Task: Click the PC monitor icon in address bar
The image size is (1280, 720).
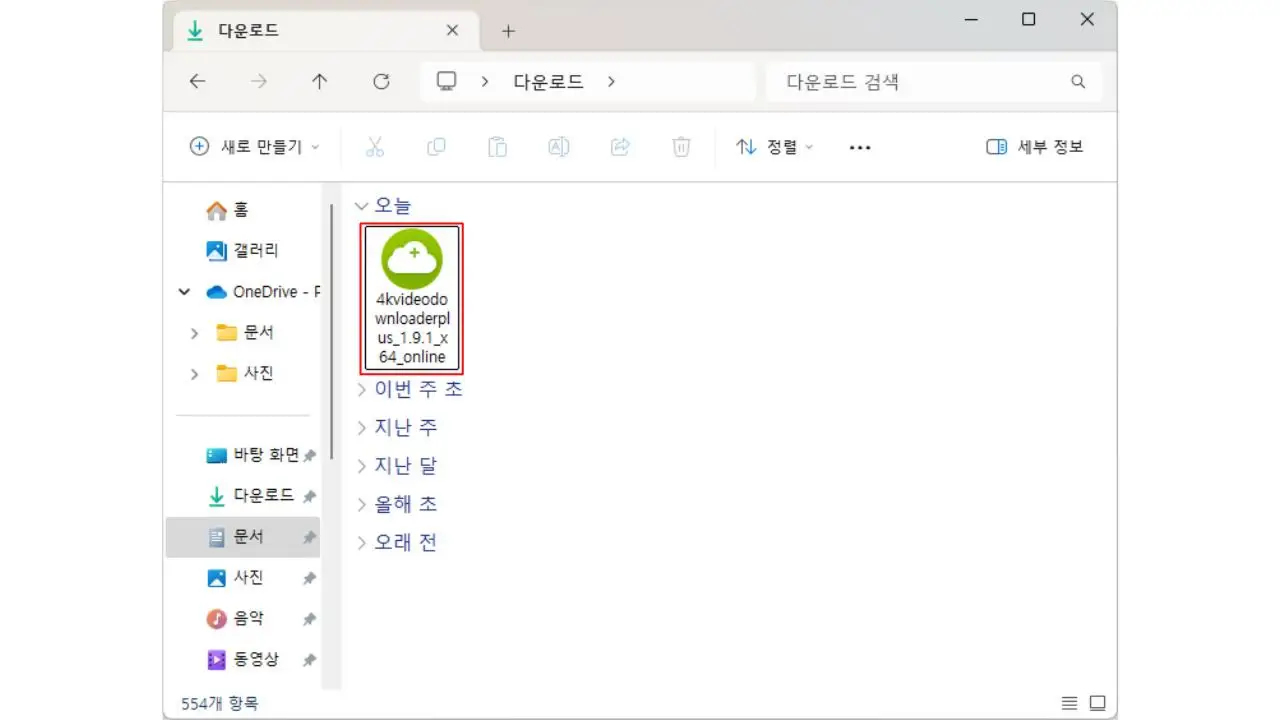Action: [446, 82]
